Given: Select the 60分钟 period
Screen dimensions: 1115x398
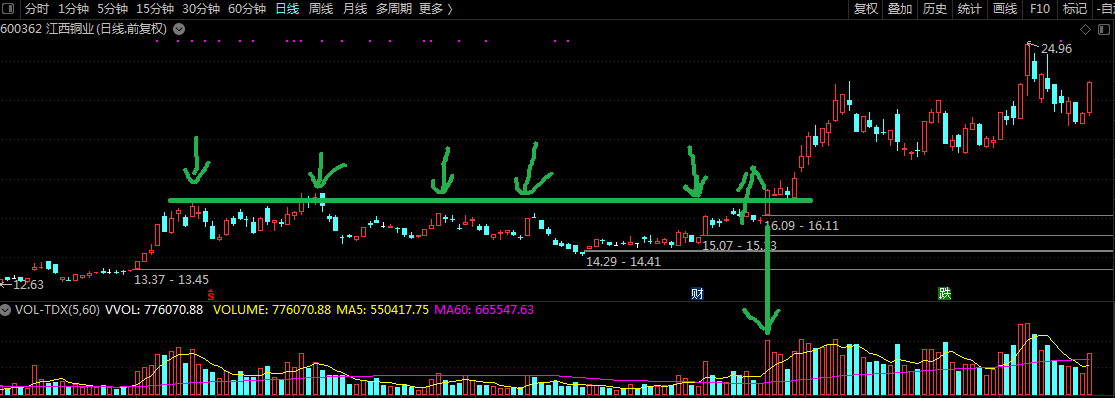Looking at the screenshot, I should coord(247,9).
